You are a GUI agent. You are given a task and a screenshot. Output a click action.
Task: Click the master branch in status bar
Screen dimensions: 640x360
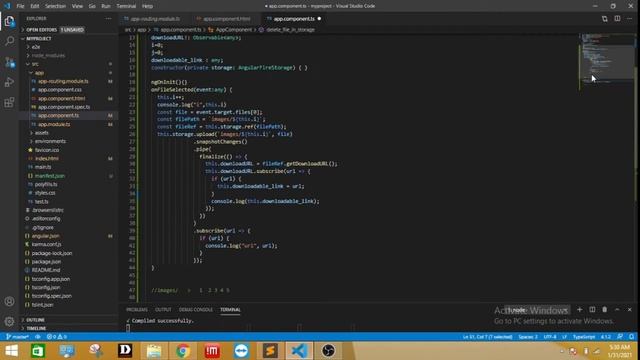pos(17,337)
